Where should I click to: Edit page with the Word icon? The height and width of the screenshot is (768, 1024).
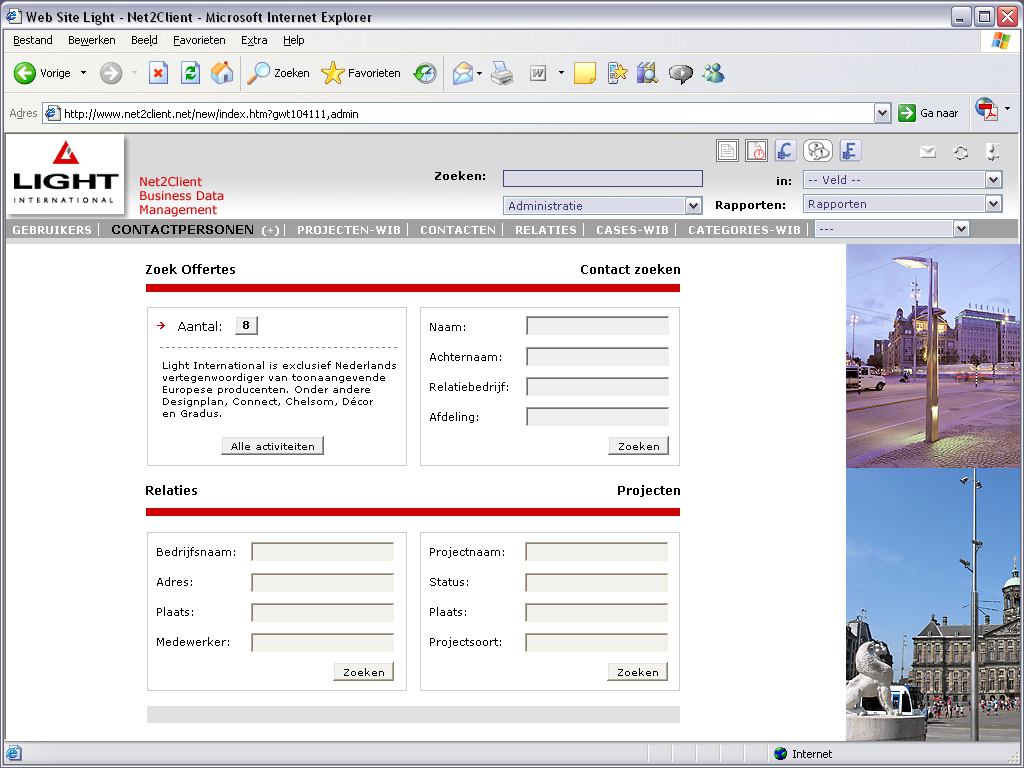pyautogui.click(x=538, y=73)
